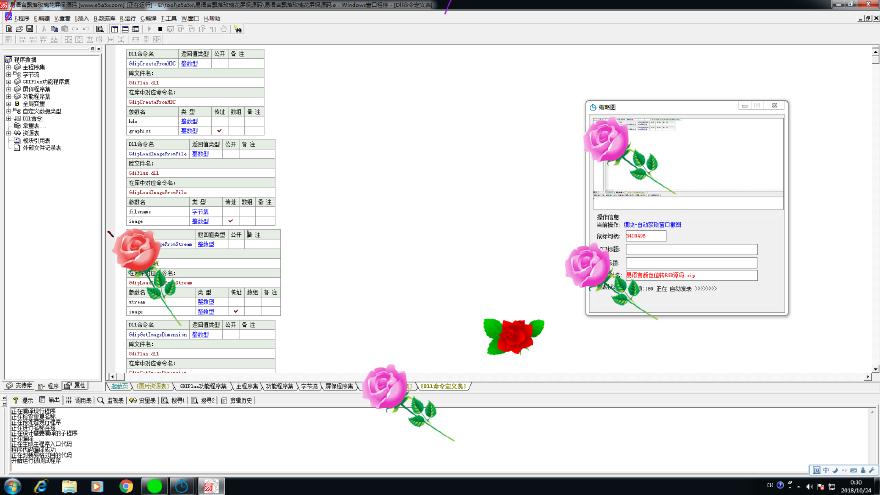This screenshot has height=495, width=880.
Task: Click the first empty text field in dialog
Action: tap(691, 249)
